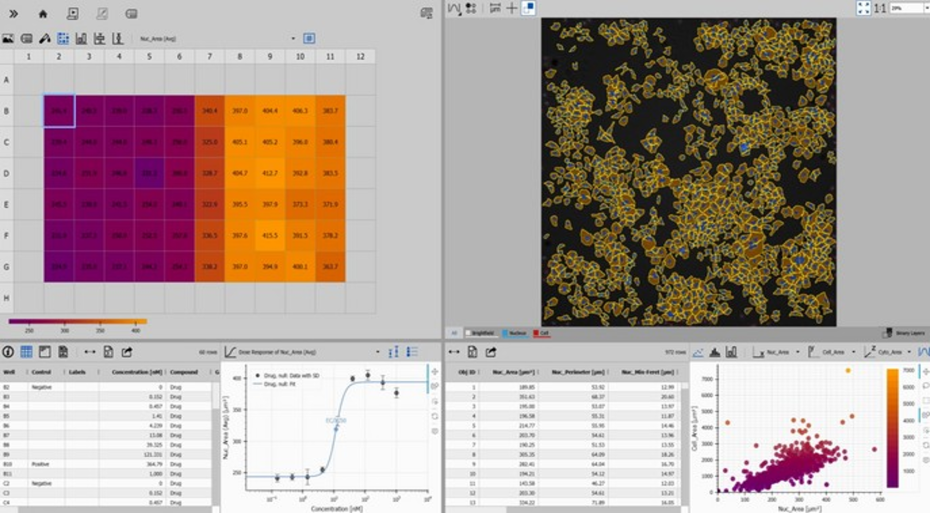Viewport: 930px width, 513px height.
Task: Open Y-axis Cell_Area dropdown
Action: (x=832, y=352)
